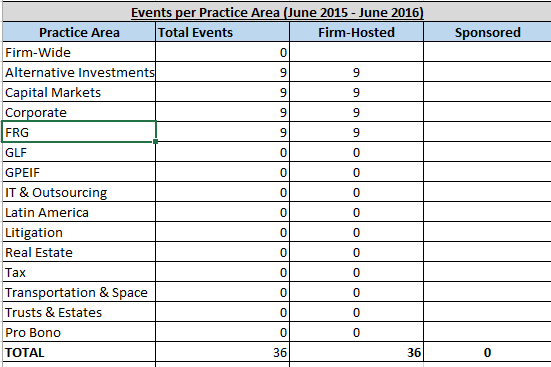Image resolution: width=551 pixels, height=367 pixels.
Task: Click the fill handle of the FRG cell
Action: coord(155,141)
